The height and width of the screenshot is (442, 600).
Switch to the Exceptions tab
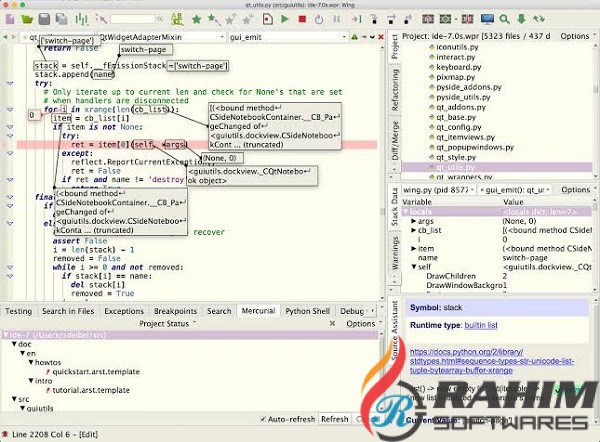[124, 311]
